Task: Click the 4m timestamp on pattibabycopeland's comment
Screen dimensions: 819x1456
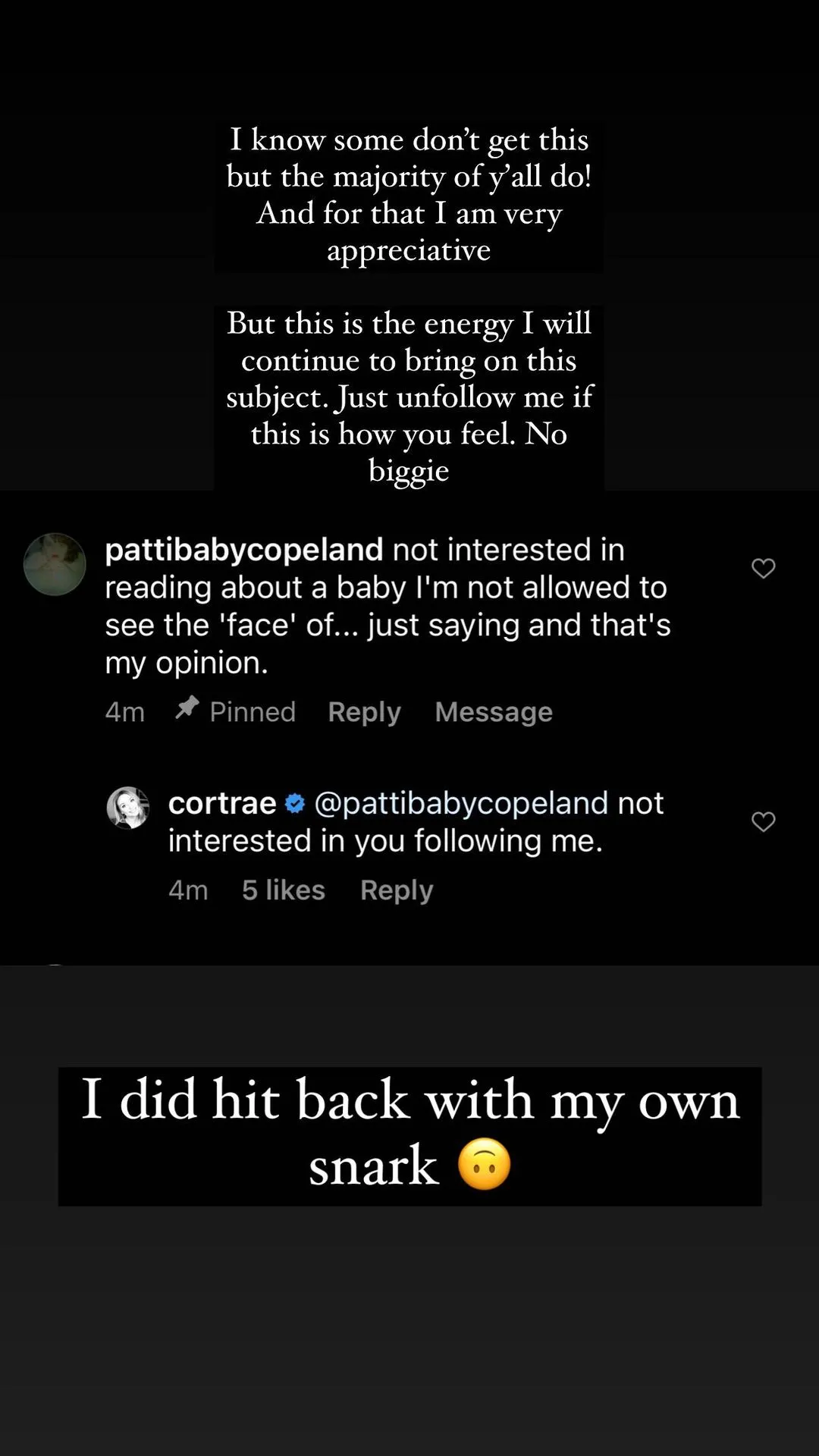Action: [x=125, y=712]
